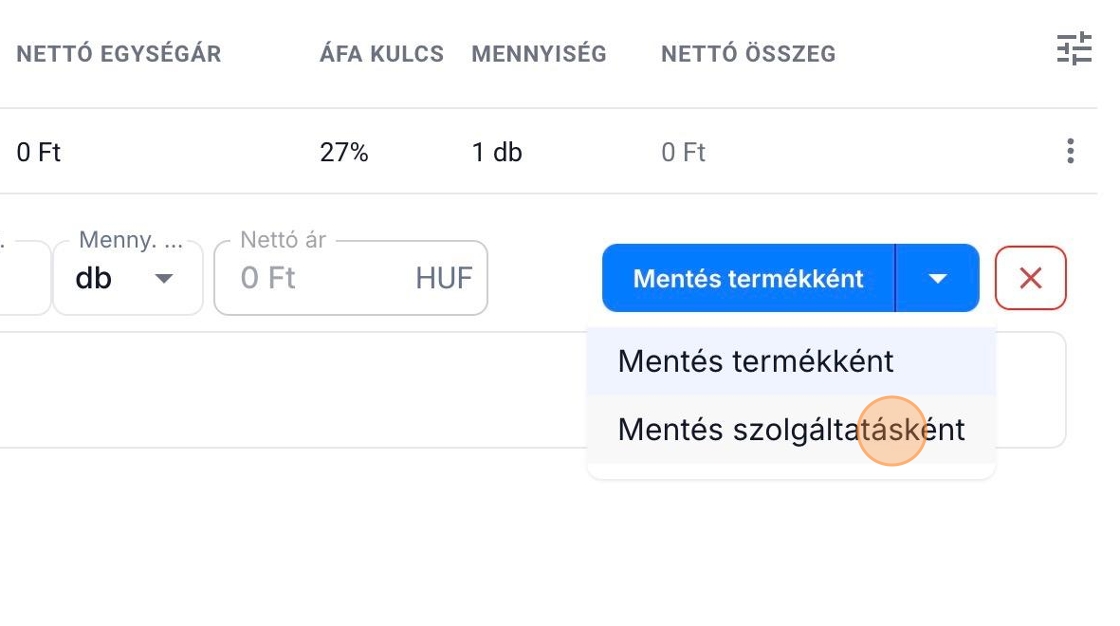Click the NETTÓ ÖSSZEG column header

pos(748,54)
